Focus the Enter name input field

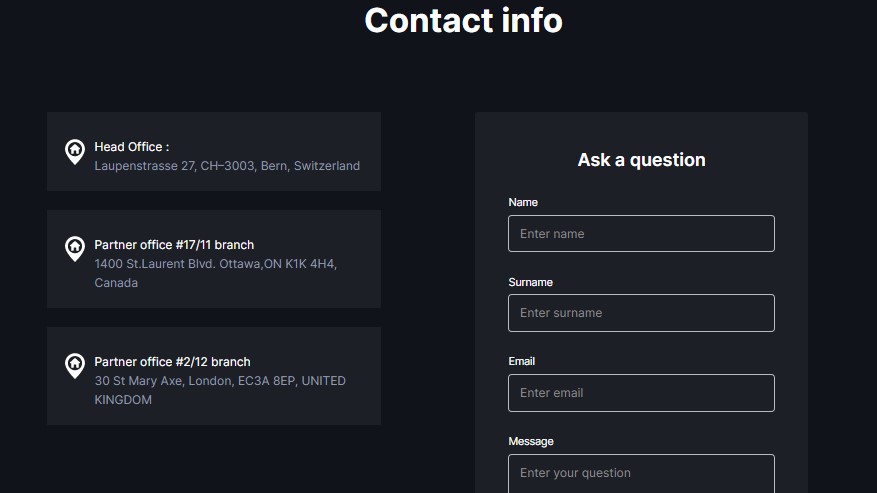pyautogui.click(x=641, y=234)
